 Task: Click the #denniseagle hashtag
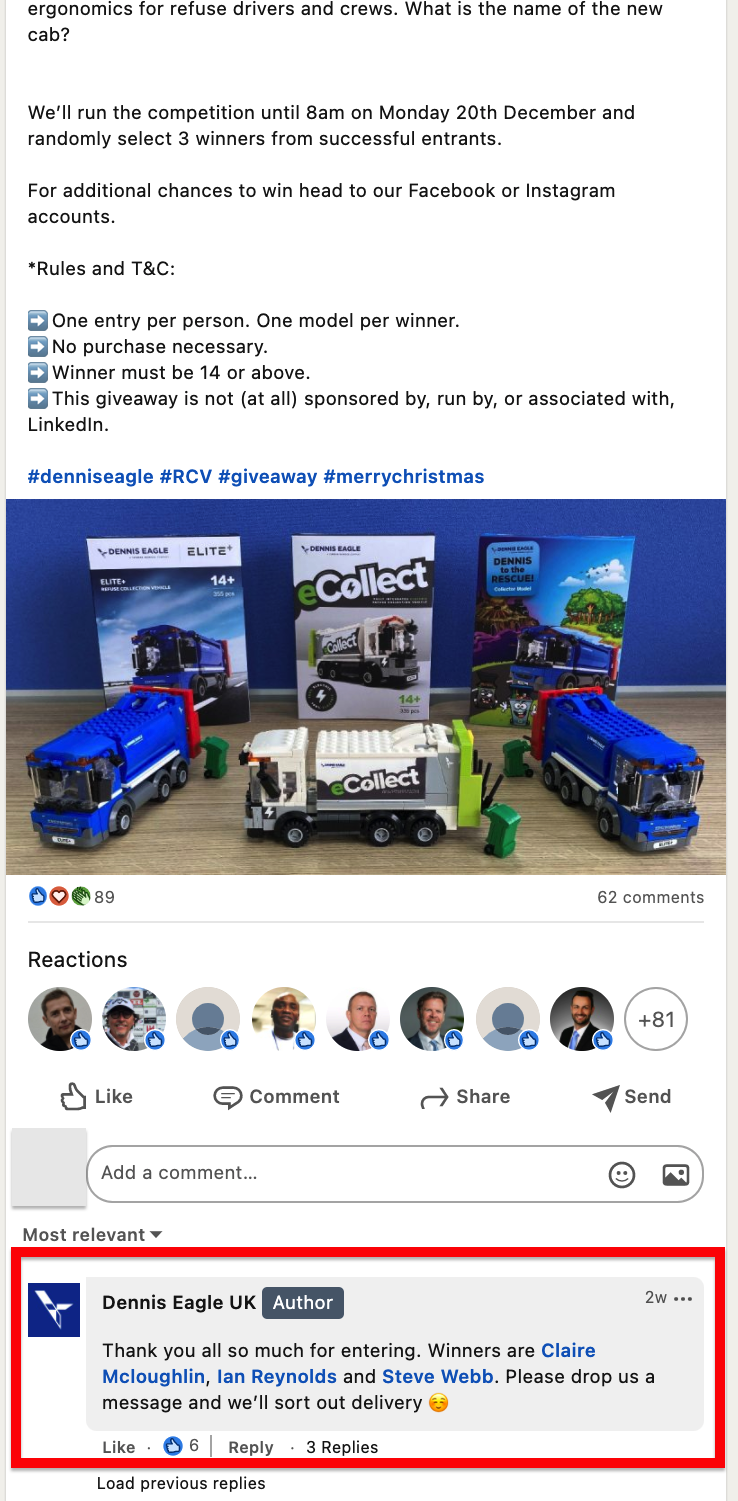[x=91, y=477]
